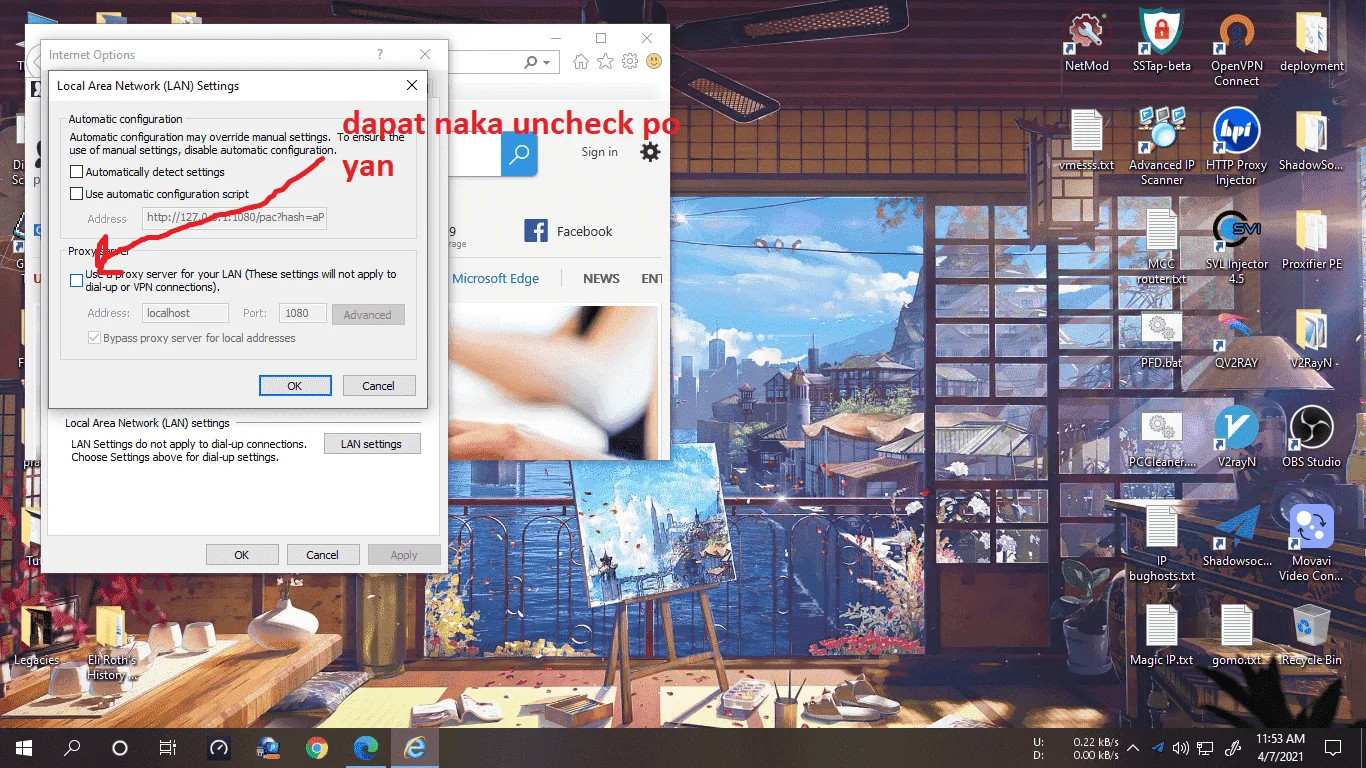1366x768 pixels.
Task: Select the IP bughosts.txt file icon
Action: pos(1161,543)
